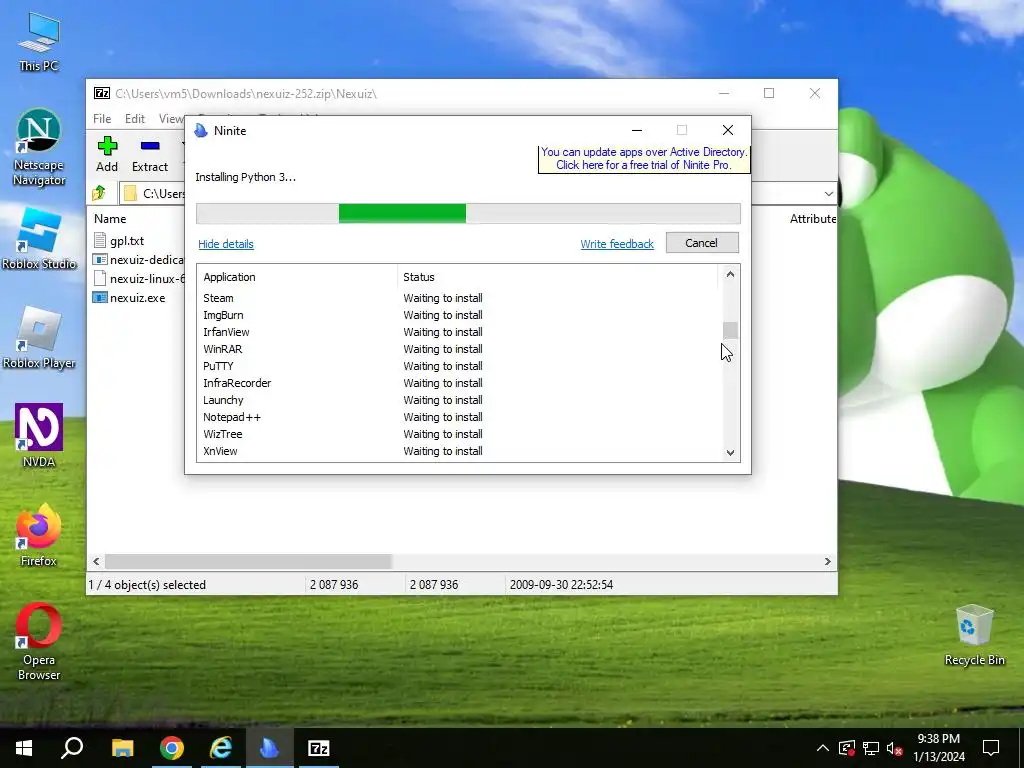Sort by Name column in 7-Zip
Viewport: 1024px width, 768px height.
110,219
